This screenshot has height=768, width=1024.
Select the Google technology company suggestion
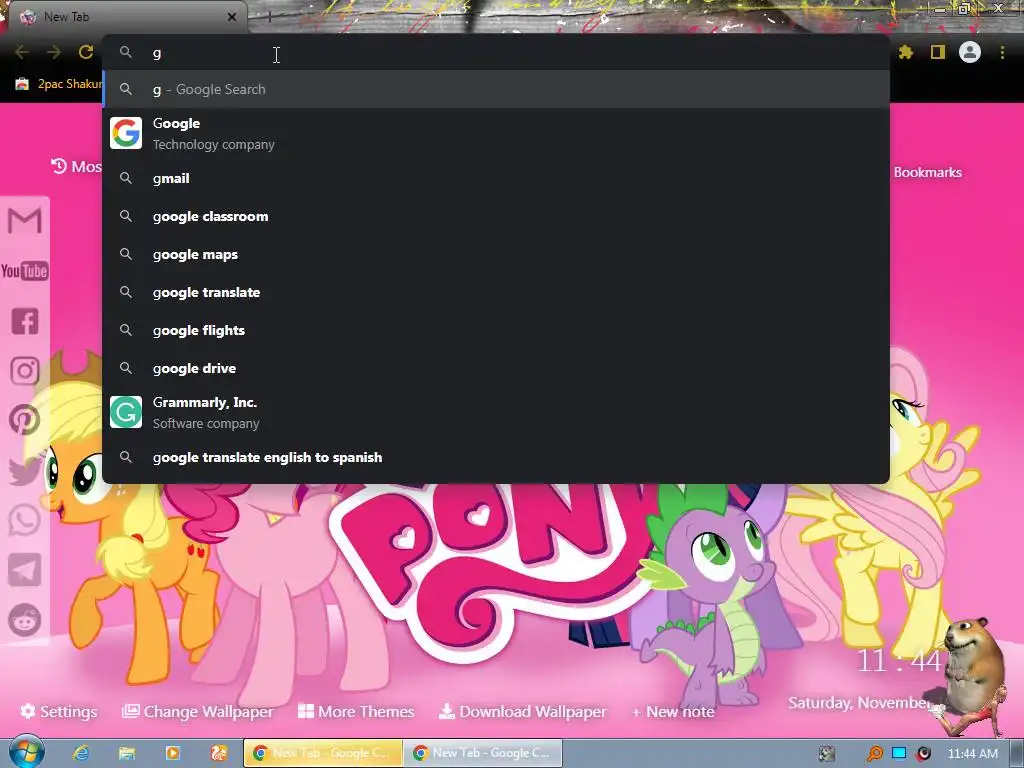pyautogui.click(x=496, y=133)
